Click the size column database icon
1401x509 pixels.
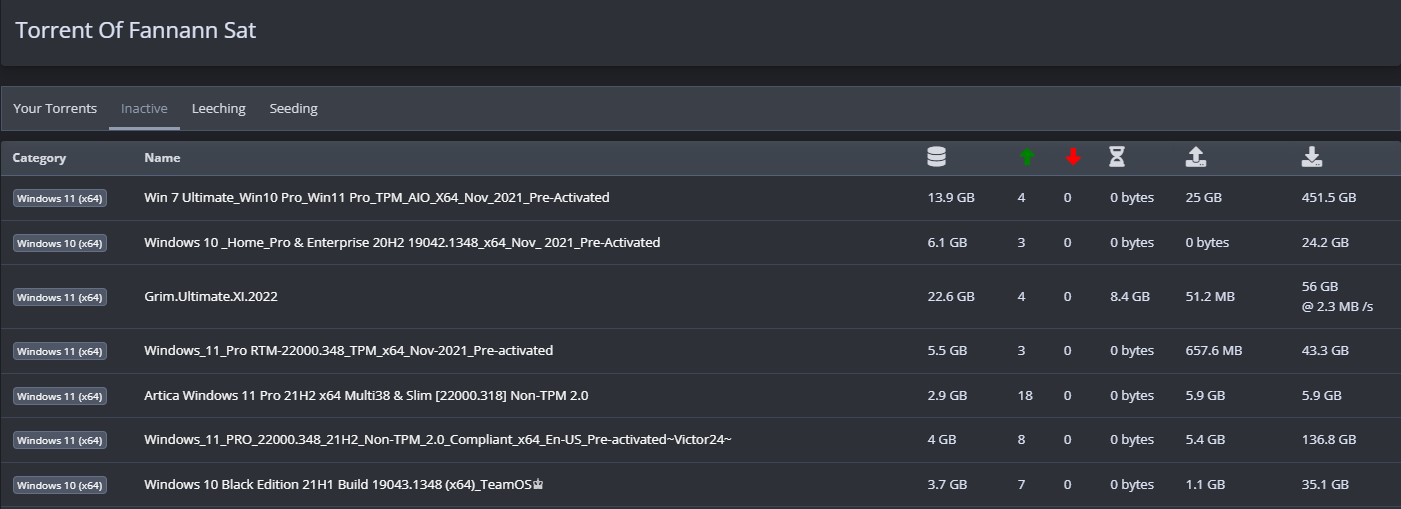pyautogui.click(x=936, y=157)
